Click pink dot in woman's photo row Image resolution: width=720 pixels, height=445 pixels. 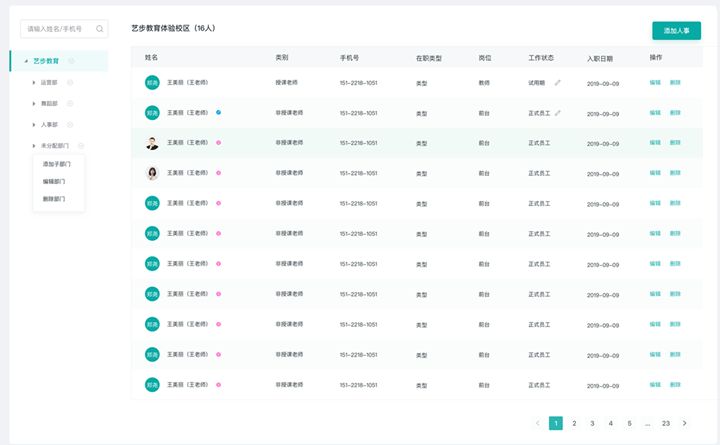(x=219, y=173)
